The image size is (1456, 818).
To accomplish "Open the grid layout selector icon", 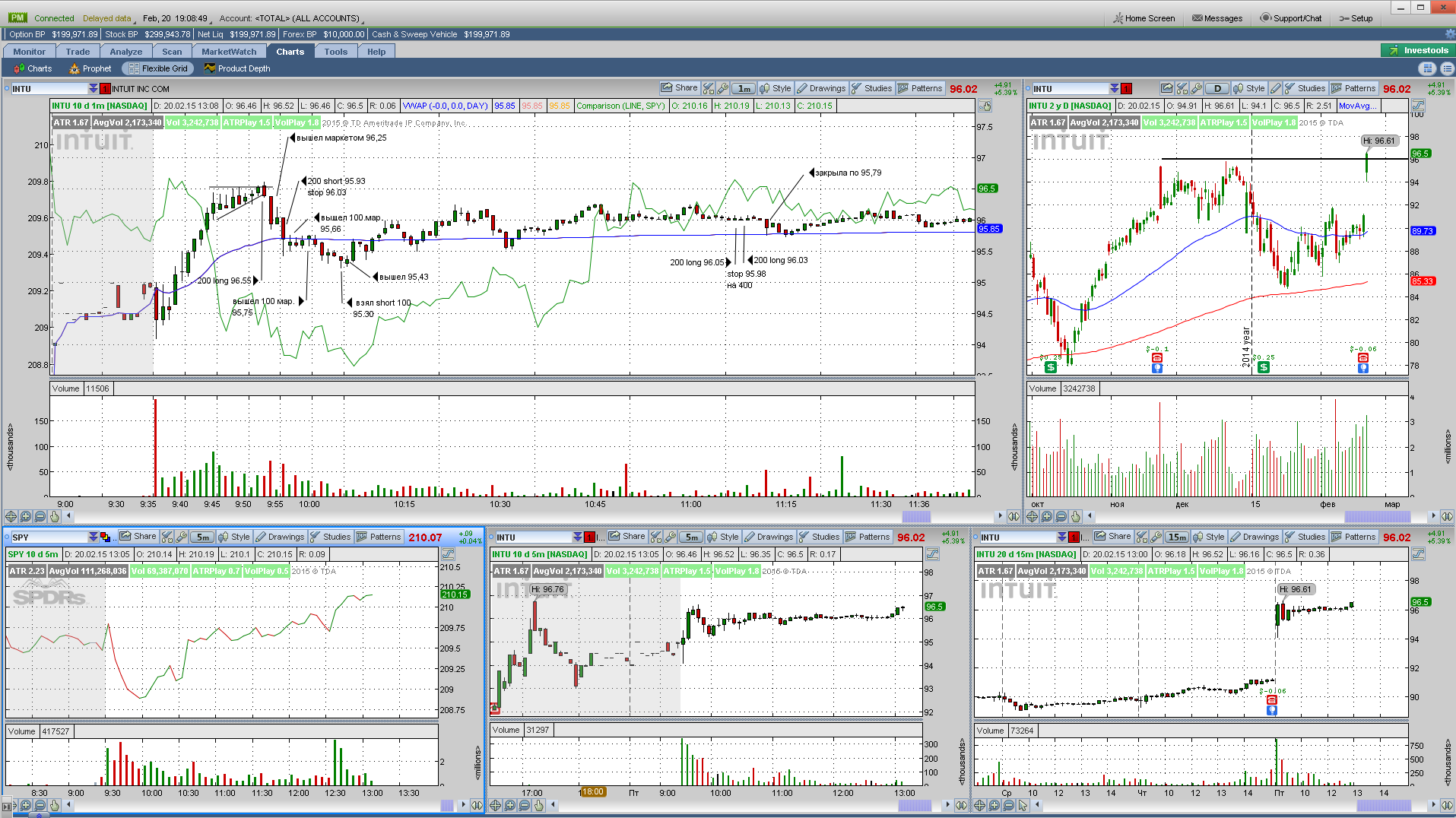I will click(x=1428, y=68).
